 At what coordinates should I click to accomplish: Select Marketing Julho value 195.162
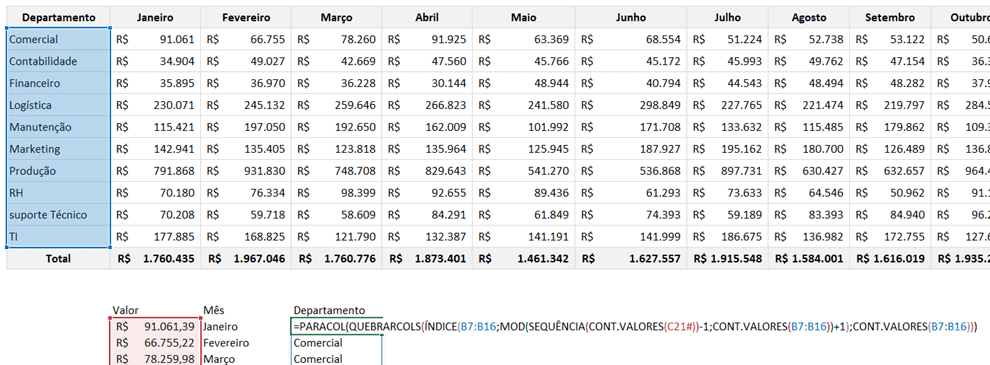point(728,149)
